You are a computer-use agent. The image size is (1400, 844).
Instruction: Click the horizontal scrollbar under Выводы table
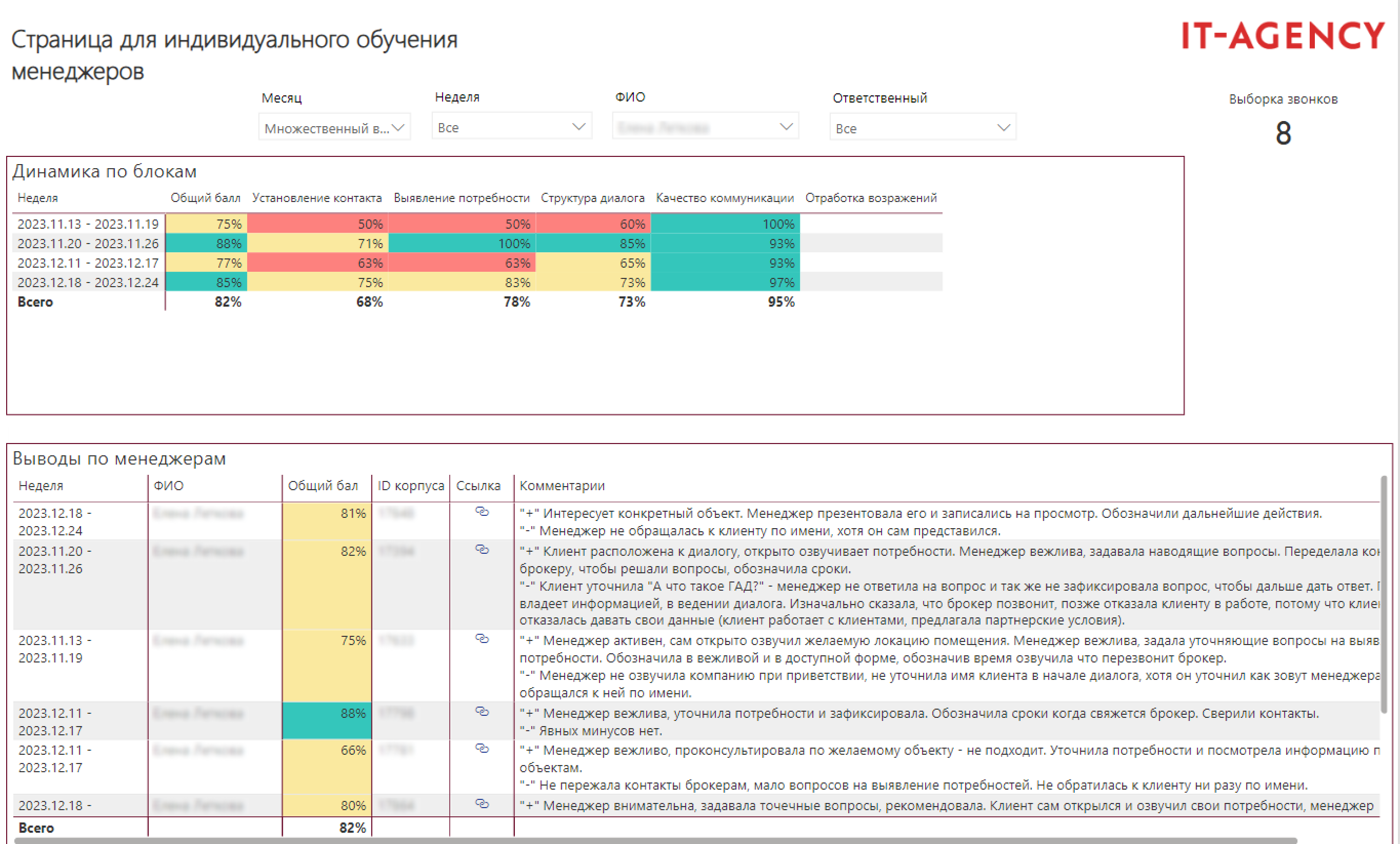(655, 840)
